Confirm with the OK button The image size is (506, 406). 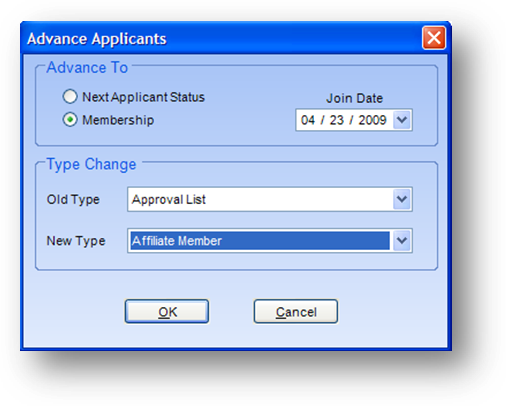point(167,311)
